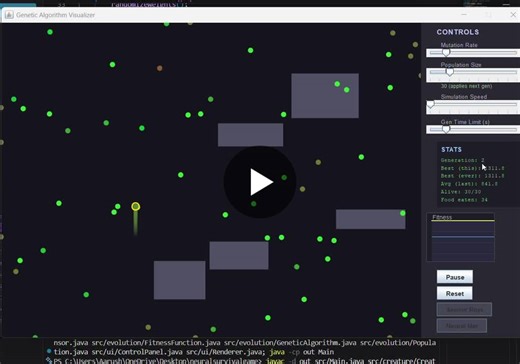Image resolution: width=520 pixels, height=364 pixels.
Task: Click the Fitness graph panel
Action: (461, 237)
